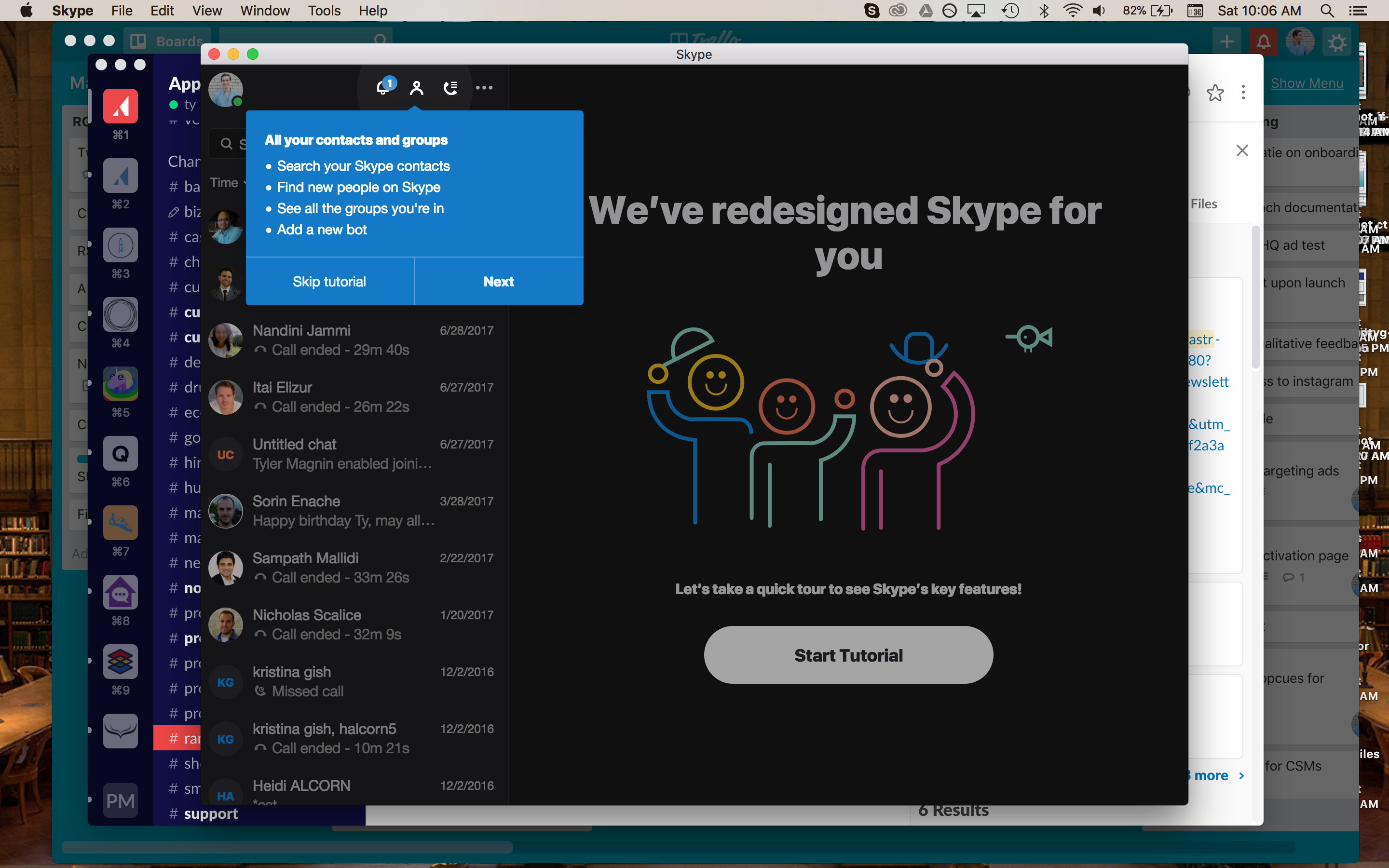This screenshot has height=868, width=1389.
Task: Open Itai Elizur conversation
Action: (x=354, y=397)
